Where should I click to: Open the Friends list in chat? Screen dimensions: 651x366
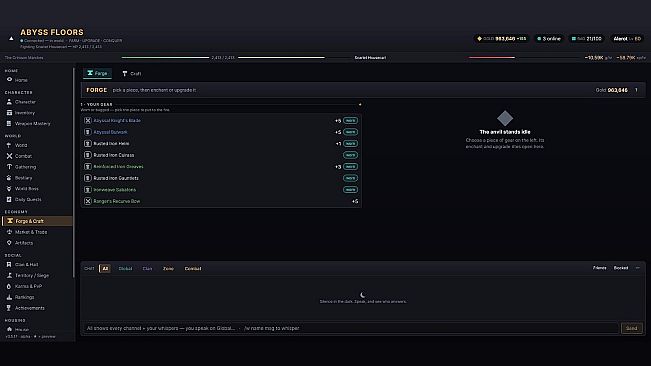click(600, 268)
